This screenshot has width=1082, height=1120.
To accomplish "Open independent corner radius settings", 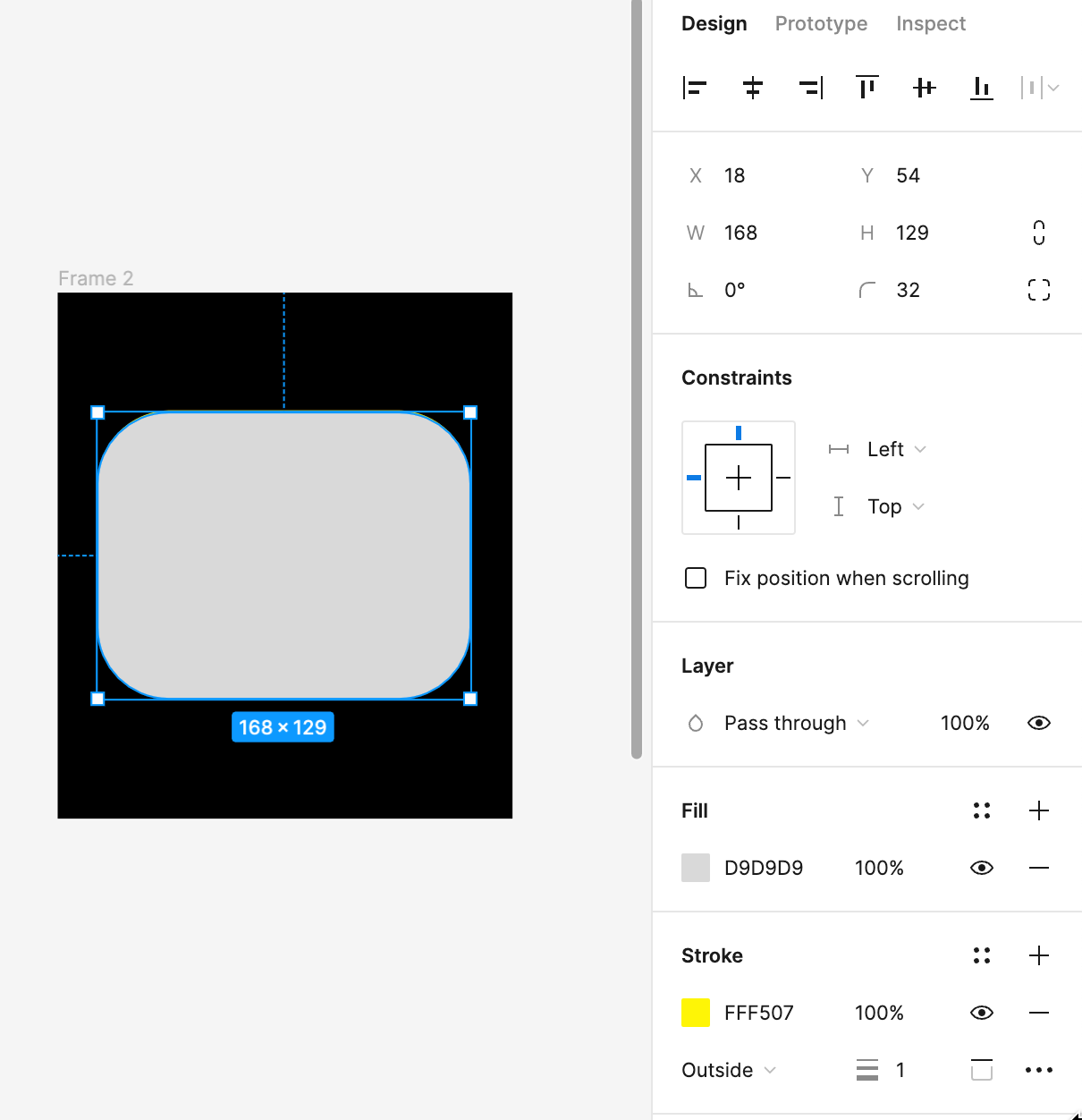I will 1039,290.
